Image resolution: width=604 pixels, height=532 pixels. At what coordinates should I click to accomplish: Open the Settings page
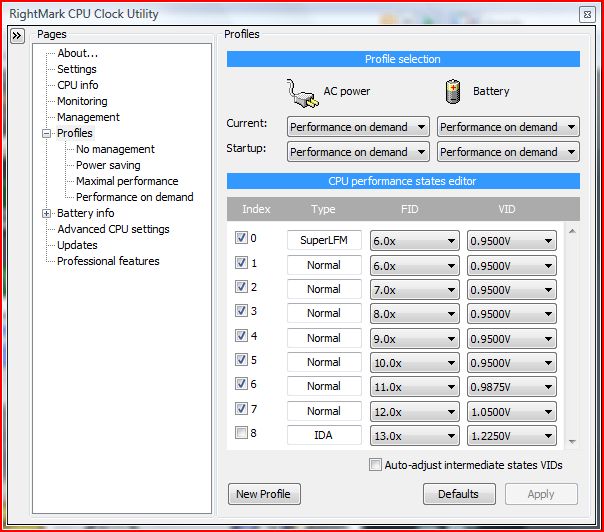(x=77, y=69)
